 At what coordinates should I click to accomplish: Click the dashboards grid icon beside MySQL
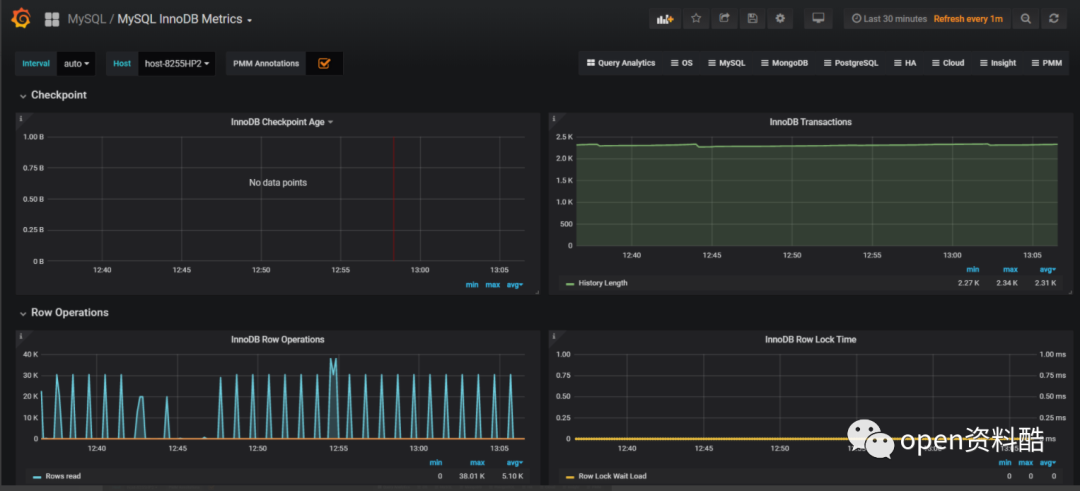click(x=52, y=19)
